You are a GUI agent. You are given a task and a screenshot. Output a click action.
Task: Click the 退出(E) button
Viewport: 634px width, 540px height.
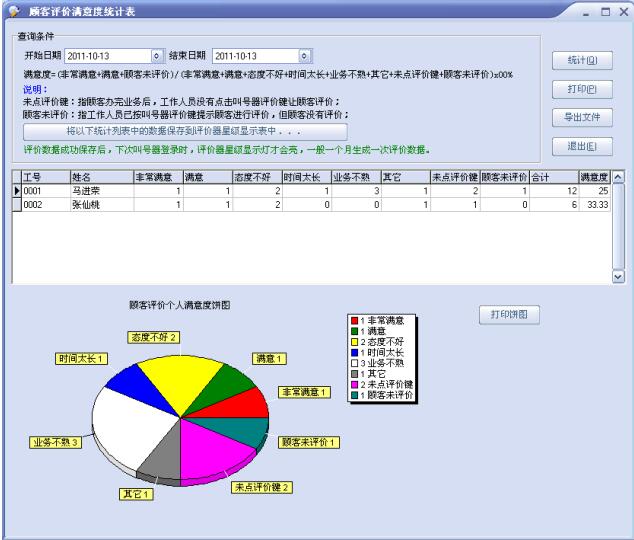coord(582,147)
